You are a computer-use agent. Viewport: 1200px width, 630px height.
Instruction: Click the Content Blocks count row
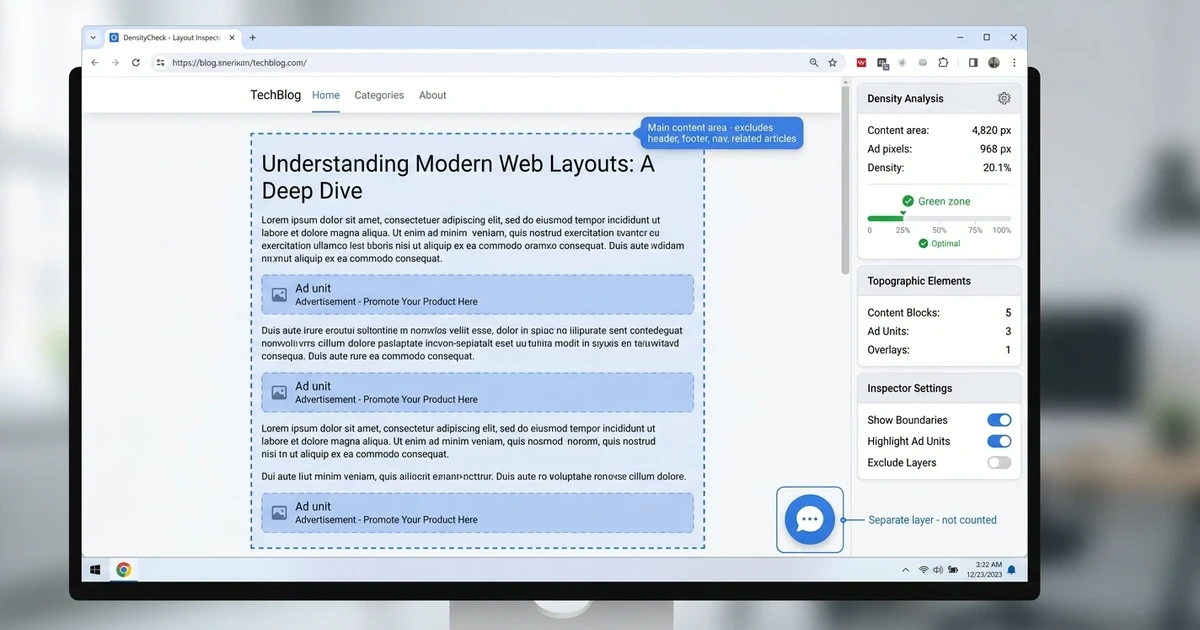click(939, 313)
